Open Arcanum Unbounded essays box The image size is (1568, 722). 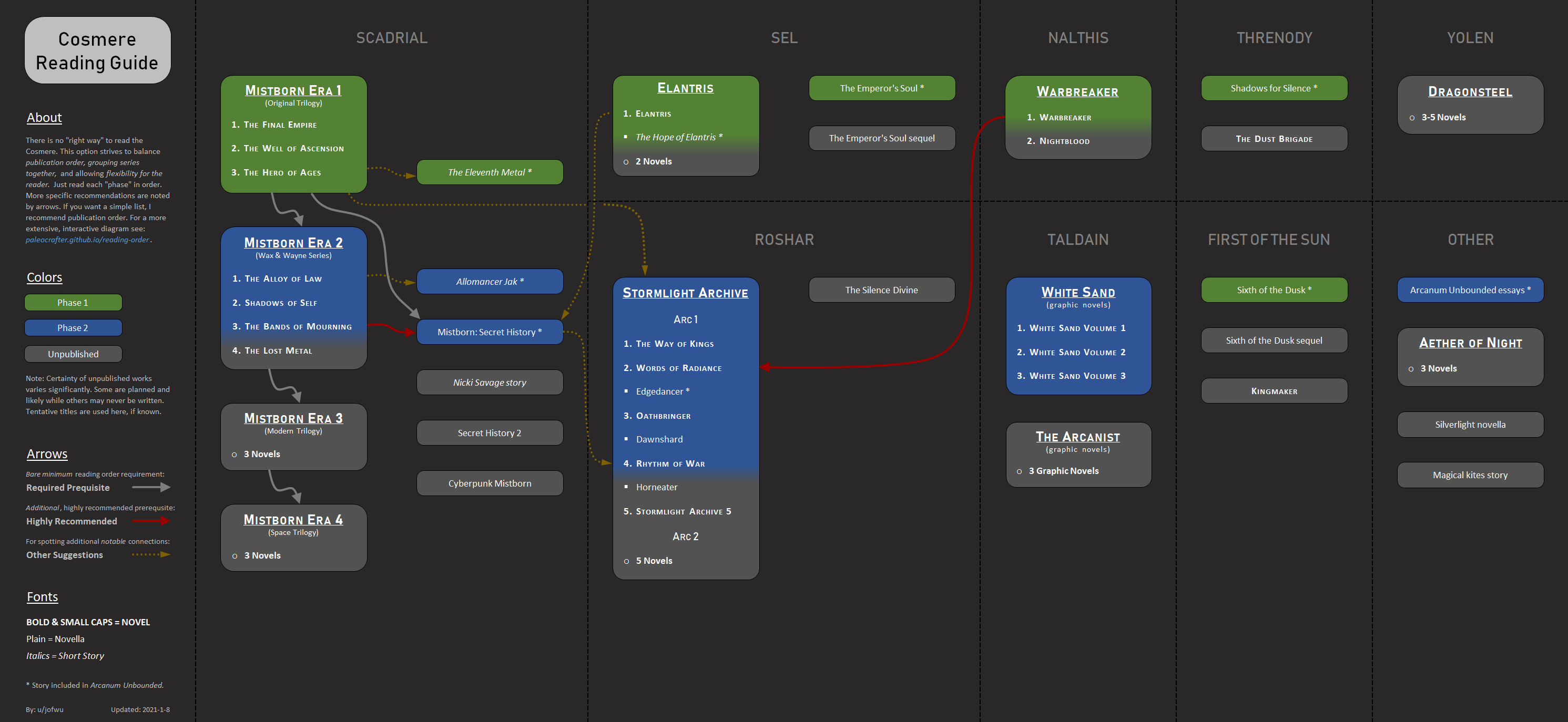(1470, 290)
